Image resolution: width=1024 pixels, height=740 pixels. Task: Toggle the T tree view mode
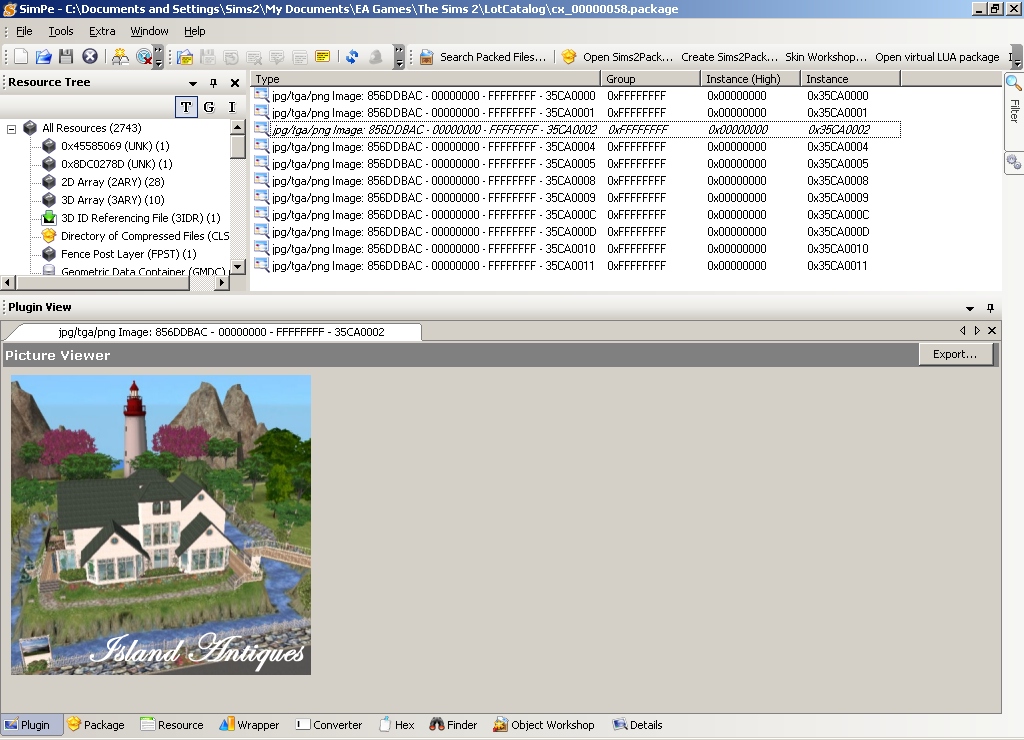tap(186, 107)
